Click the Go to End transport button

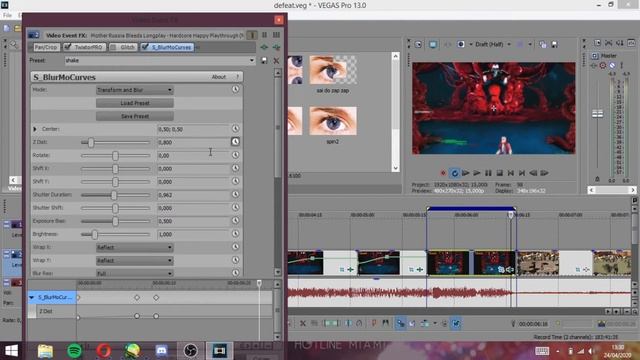(x=522, y=173)
